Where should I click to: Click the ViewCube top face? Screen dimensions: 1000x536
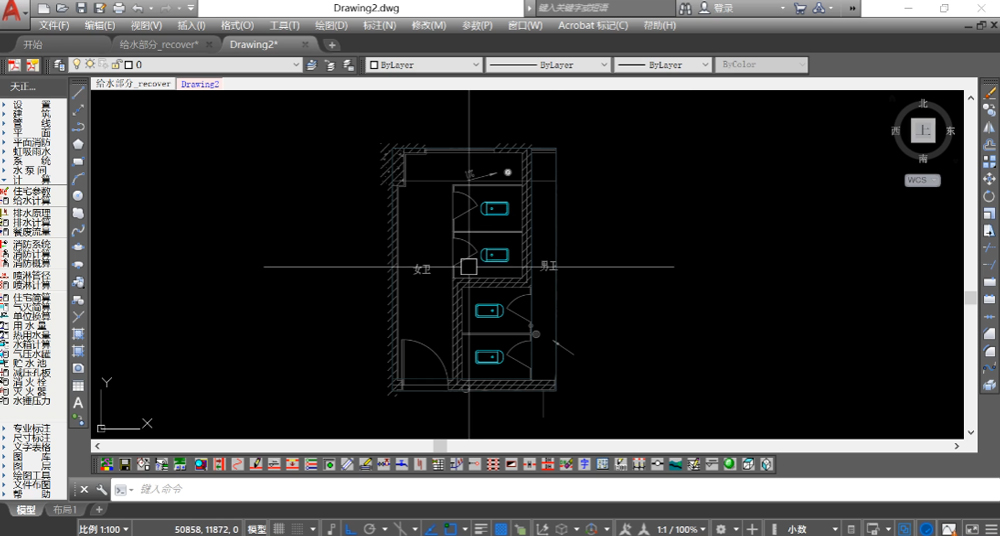[x=923, y=131]
